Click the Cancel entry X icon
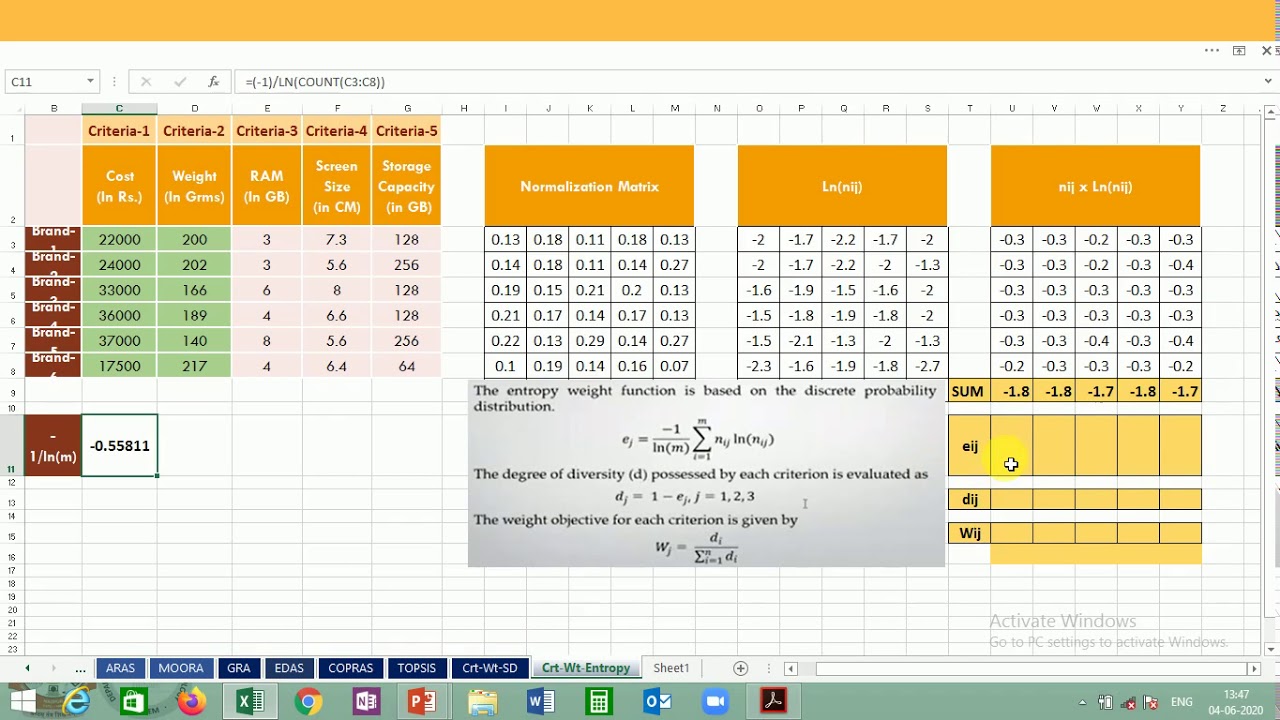 coord(146,82)
